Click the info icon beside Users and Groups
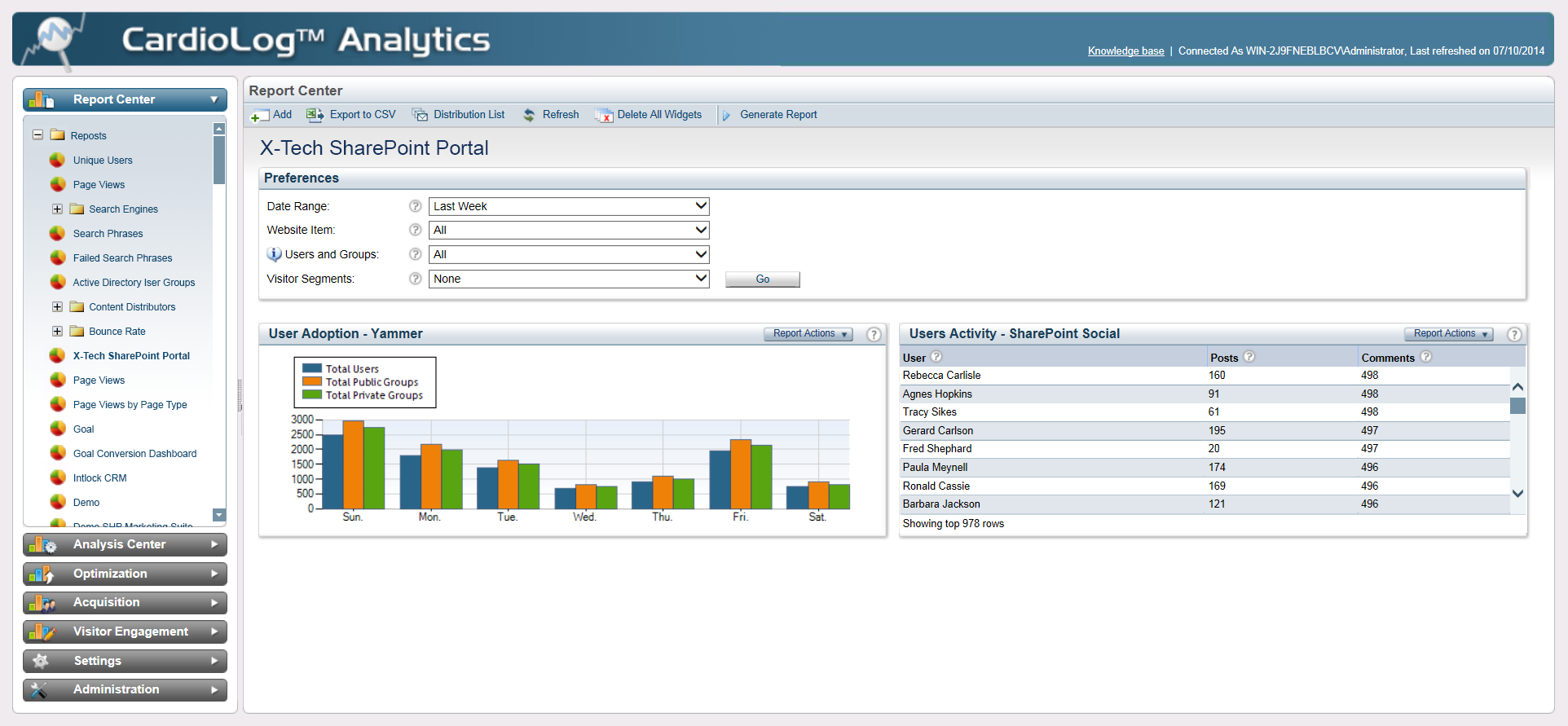1568x726 pixels. 274,254
